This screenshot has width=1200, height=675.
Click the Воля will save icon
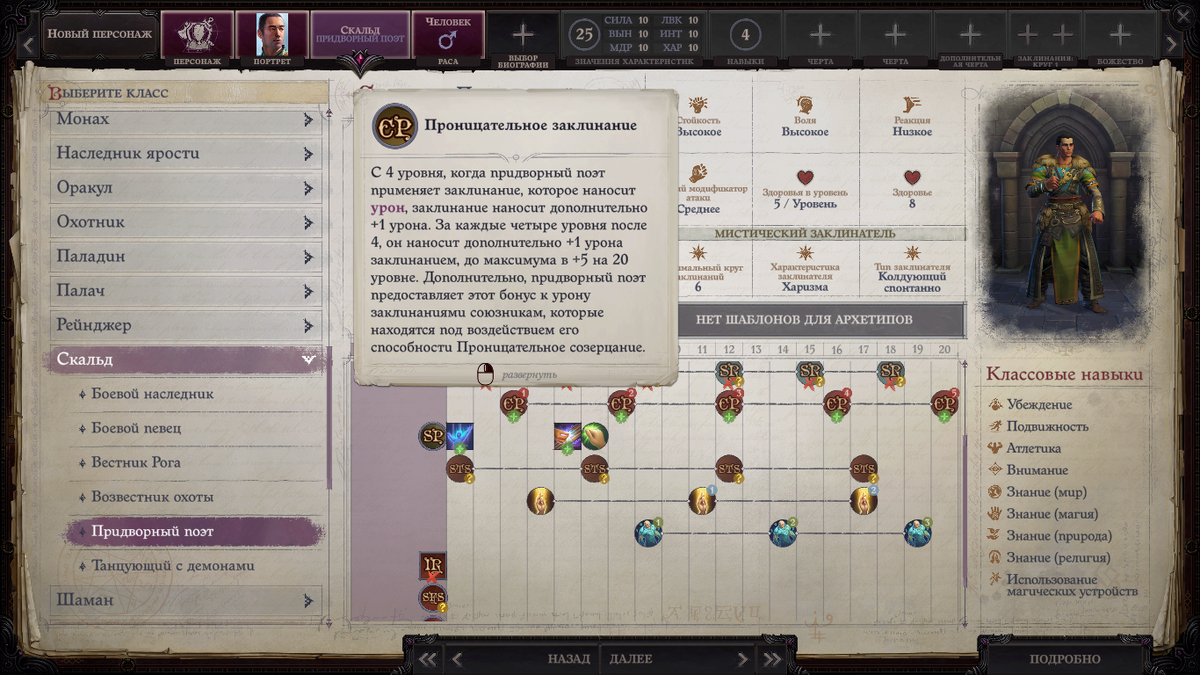pos(805,104)
